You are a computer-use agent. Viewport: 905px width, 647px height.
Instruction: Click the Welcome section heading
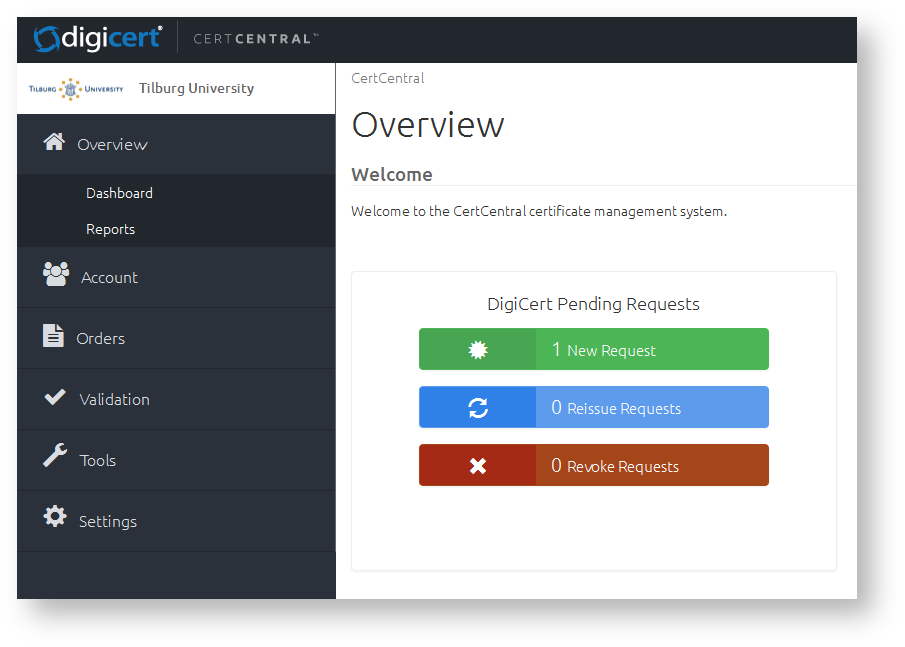392,174
